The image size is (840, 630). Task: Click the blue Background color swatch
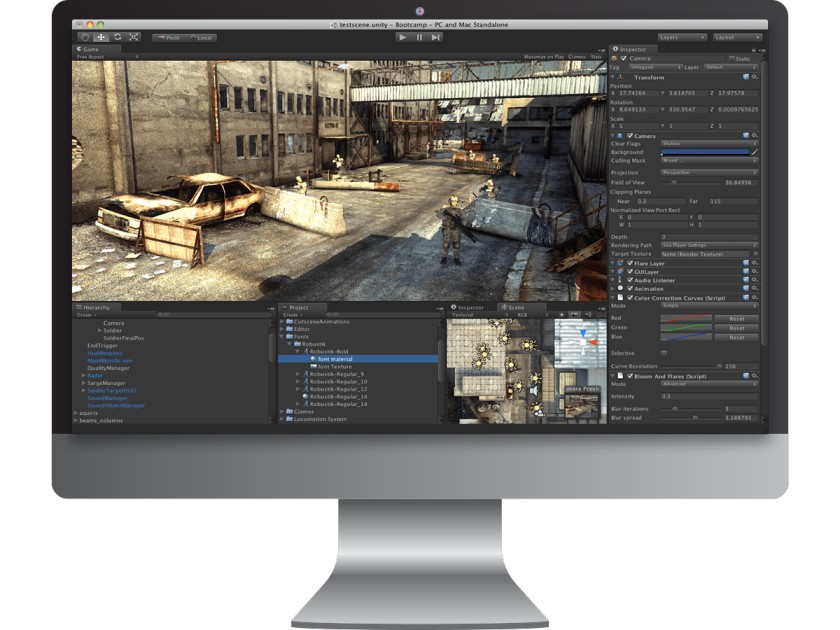click(x=704, y=152)
